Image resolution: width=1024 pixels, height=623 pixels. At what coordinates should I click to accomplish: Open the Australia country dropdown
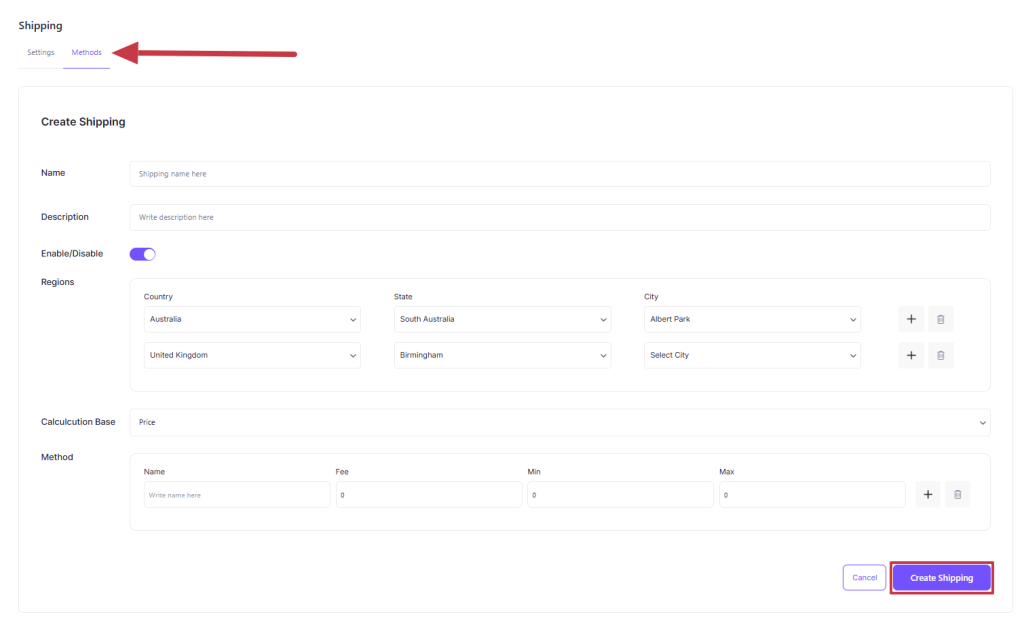coord(252,319)
